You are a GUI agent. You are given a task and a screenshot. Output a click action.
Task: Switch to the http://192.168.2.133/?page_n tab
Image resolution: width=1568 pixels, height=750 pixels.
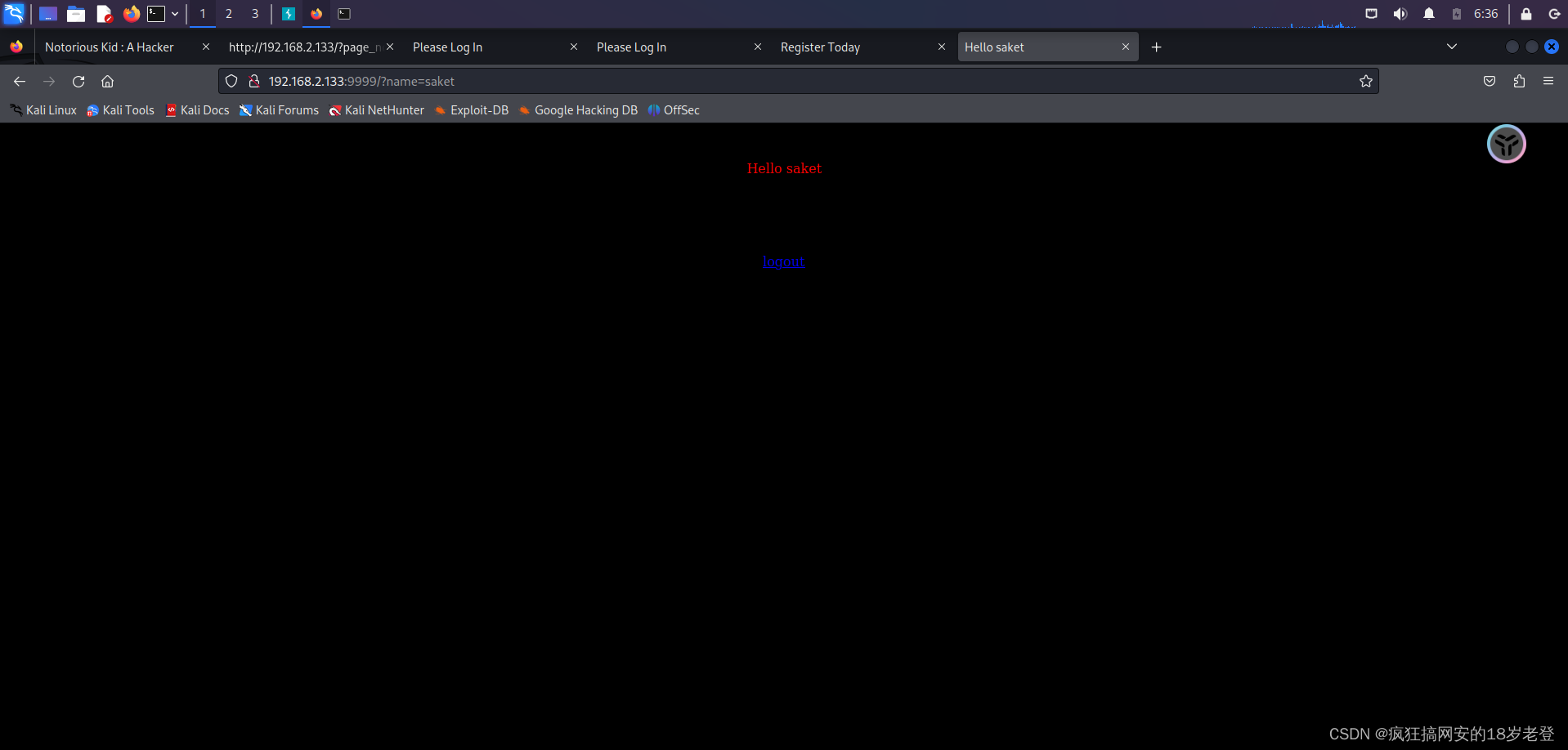tap(304, 47)
